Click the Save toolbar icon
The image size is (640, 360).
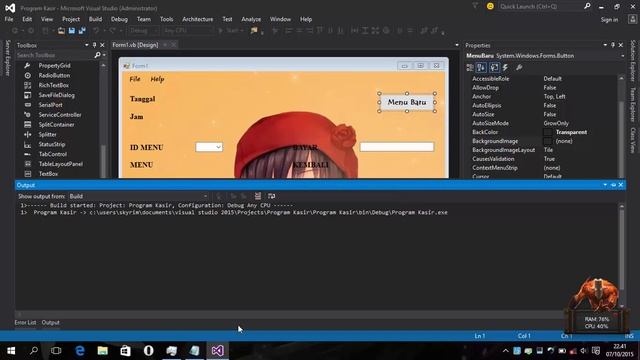tap(72, 31)
